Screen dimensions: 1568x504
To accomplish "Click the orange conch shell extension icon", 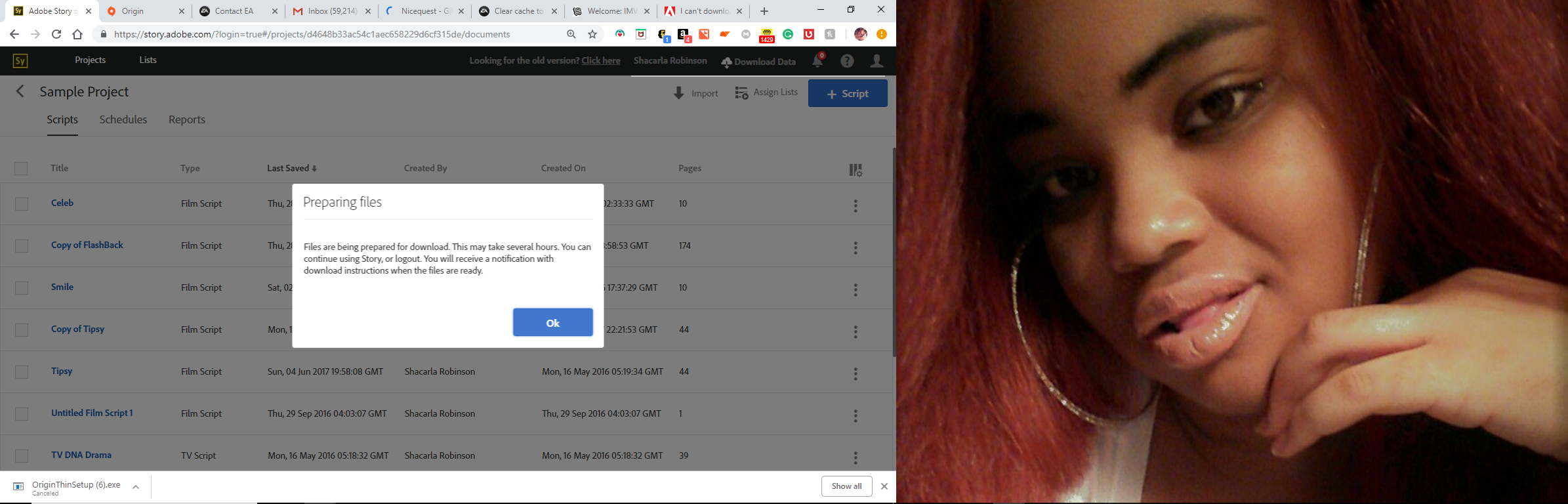I will point(725,34).
